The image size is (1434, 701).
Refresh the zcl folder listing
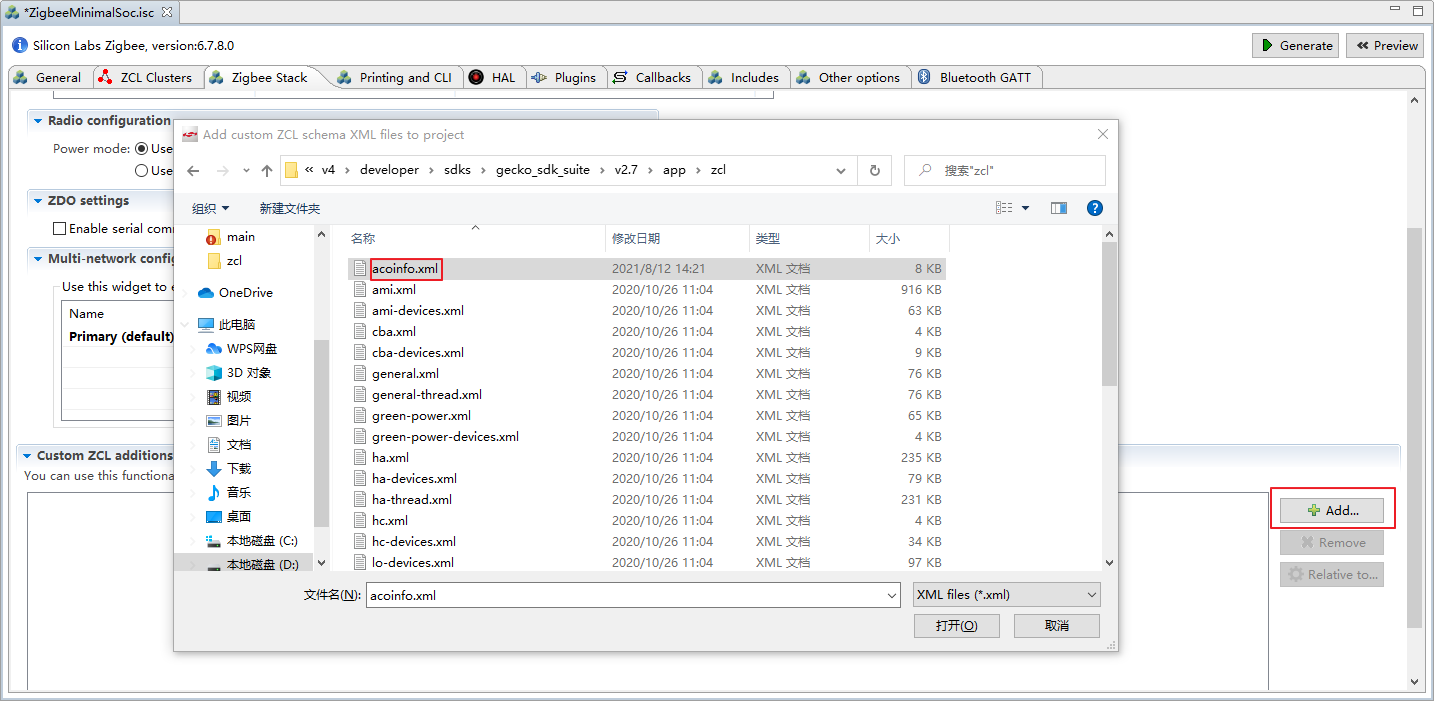(x=874, y=170)
